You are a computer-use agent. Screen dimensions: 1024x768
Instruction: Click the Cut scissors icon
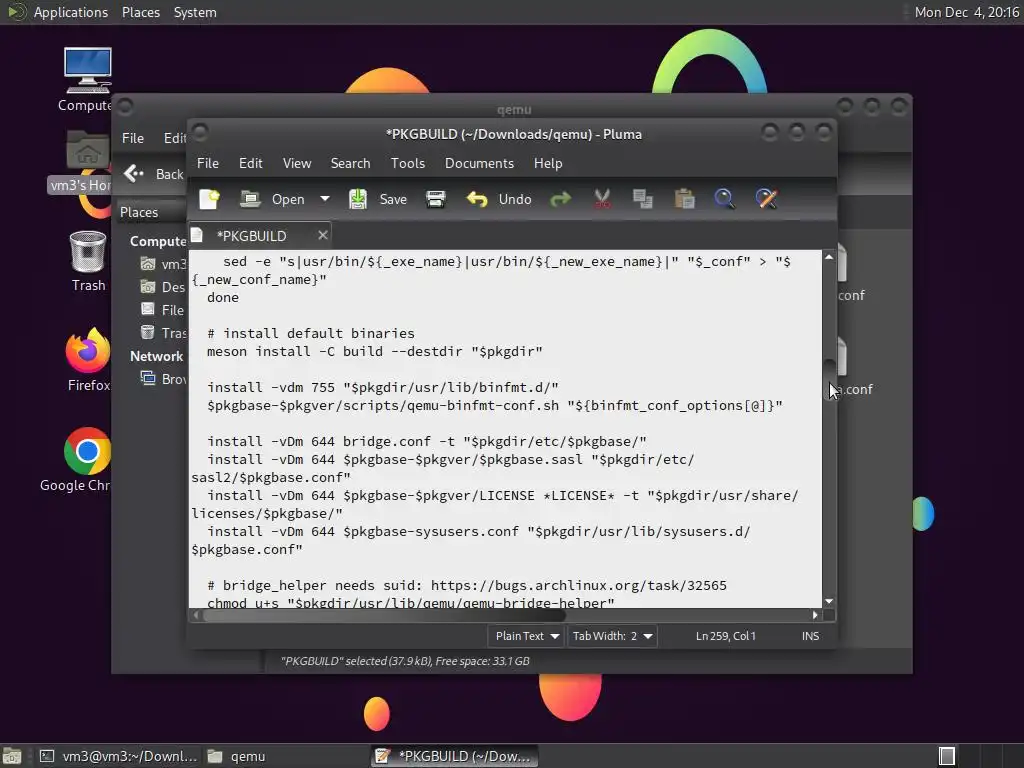point(602,199)
